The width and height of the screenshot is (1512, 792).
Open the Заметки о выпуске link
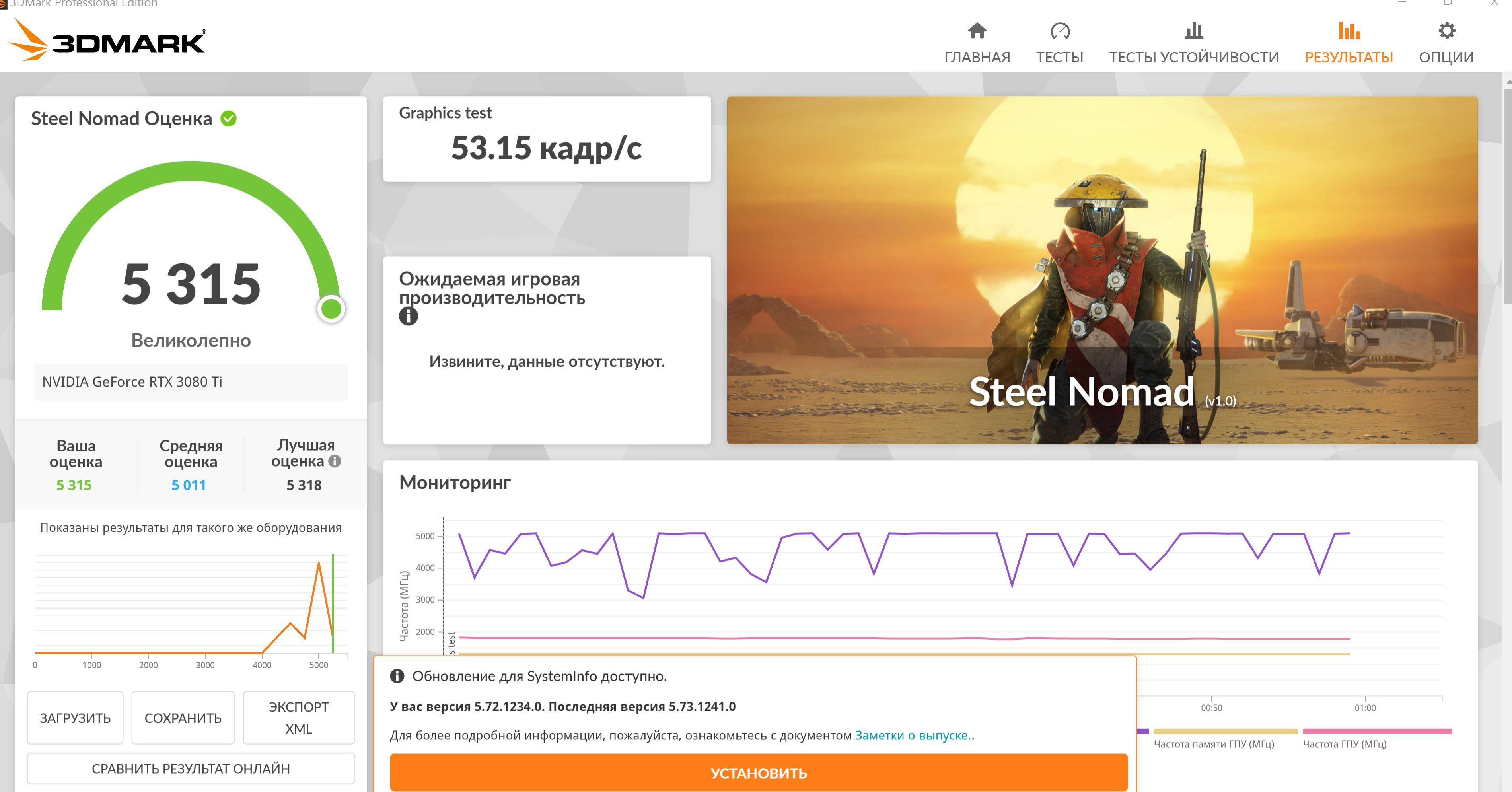point(912,735)
